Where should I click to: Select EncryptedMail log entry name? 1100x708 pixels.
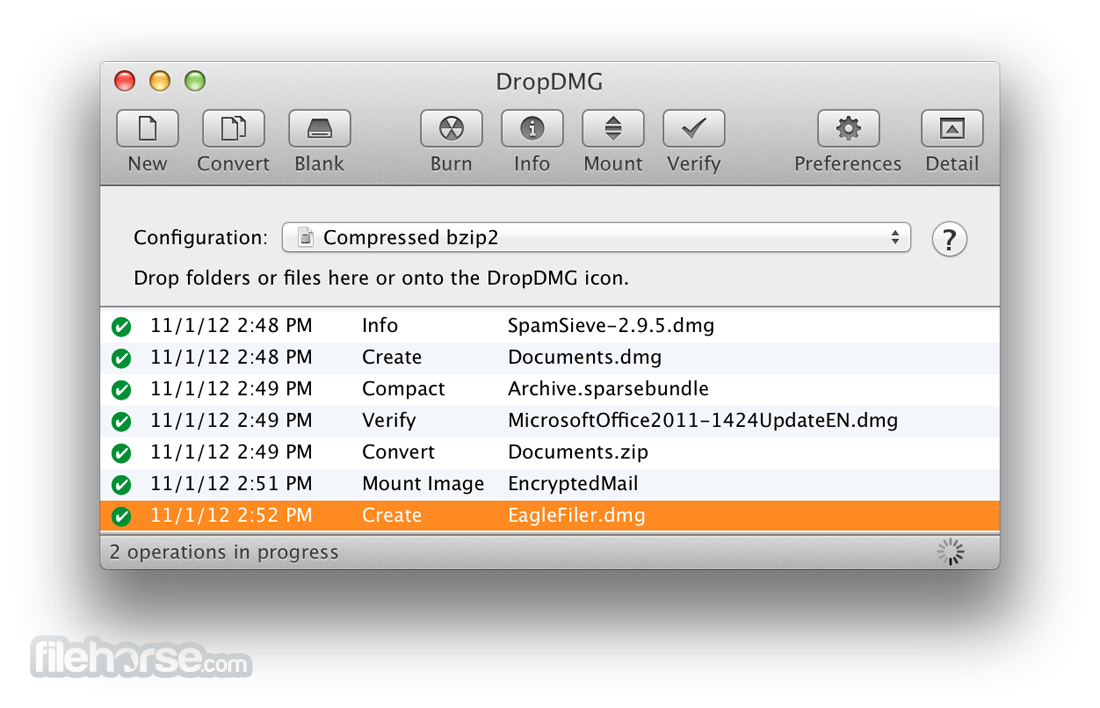pyautogui.click(x=573, y=483)
